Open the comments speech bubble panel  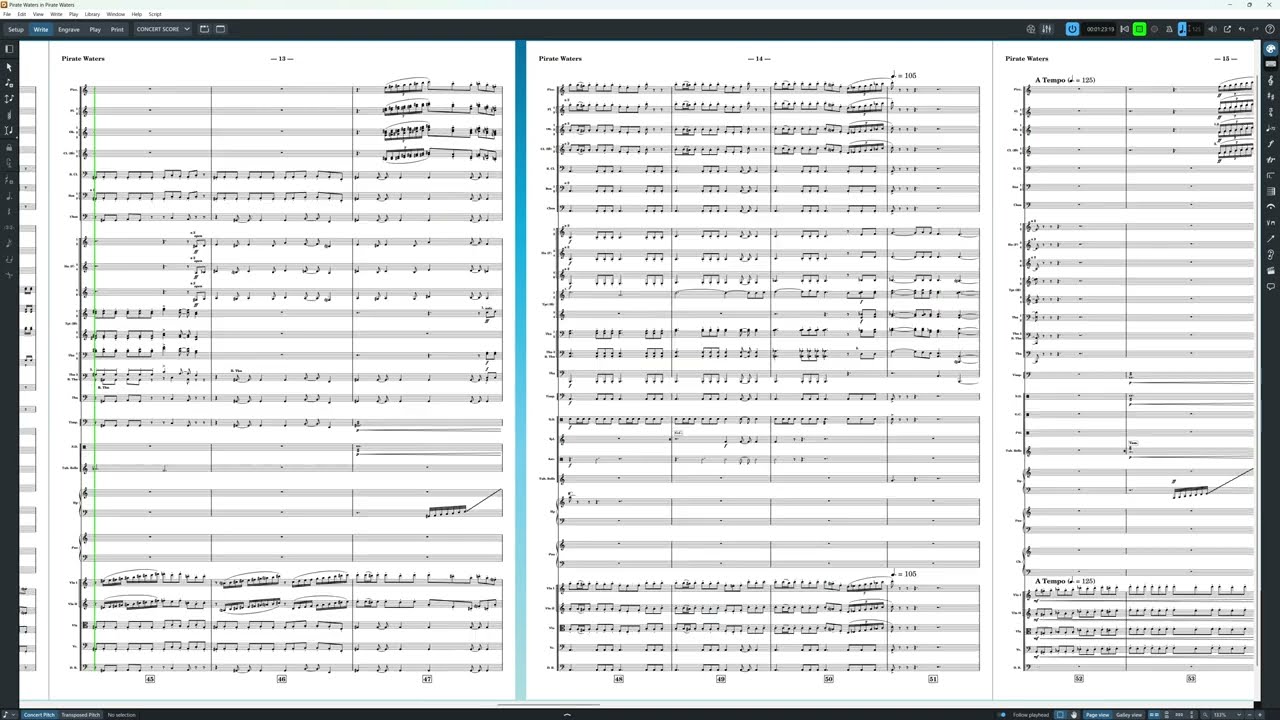point(1271,287)
